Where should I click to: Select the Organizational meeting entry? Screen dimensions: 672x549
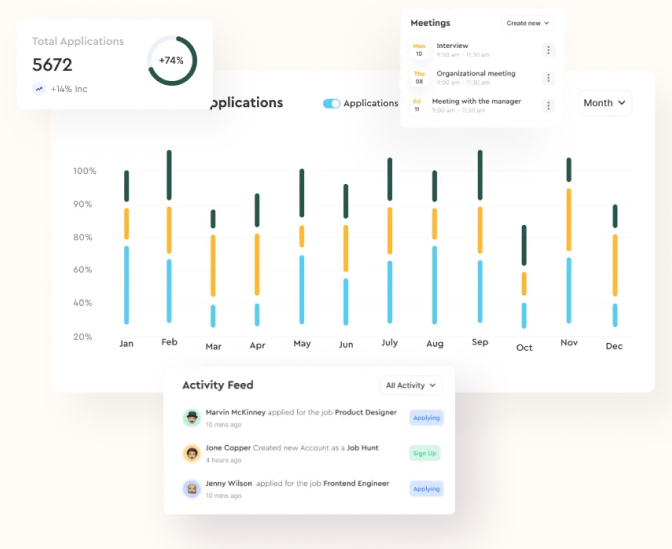pyautogui.click(x=476, y=73)
